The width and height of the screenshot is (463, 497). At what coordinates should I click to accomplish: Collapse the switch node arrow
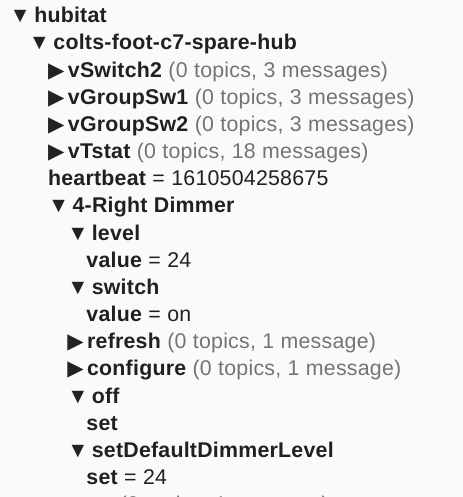point(78,288)
